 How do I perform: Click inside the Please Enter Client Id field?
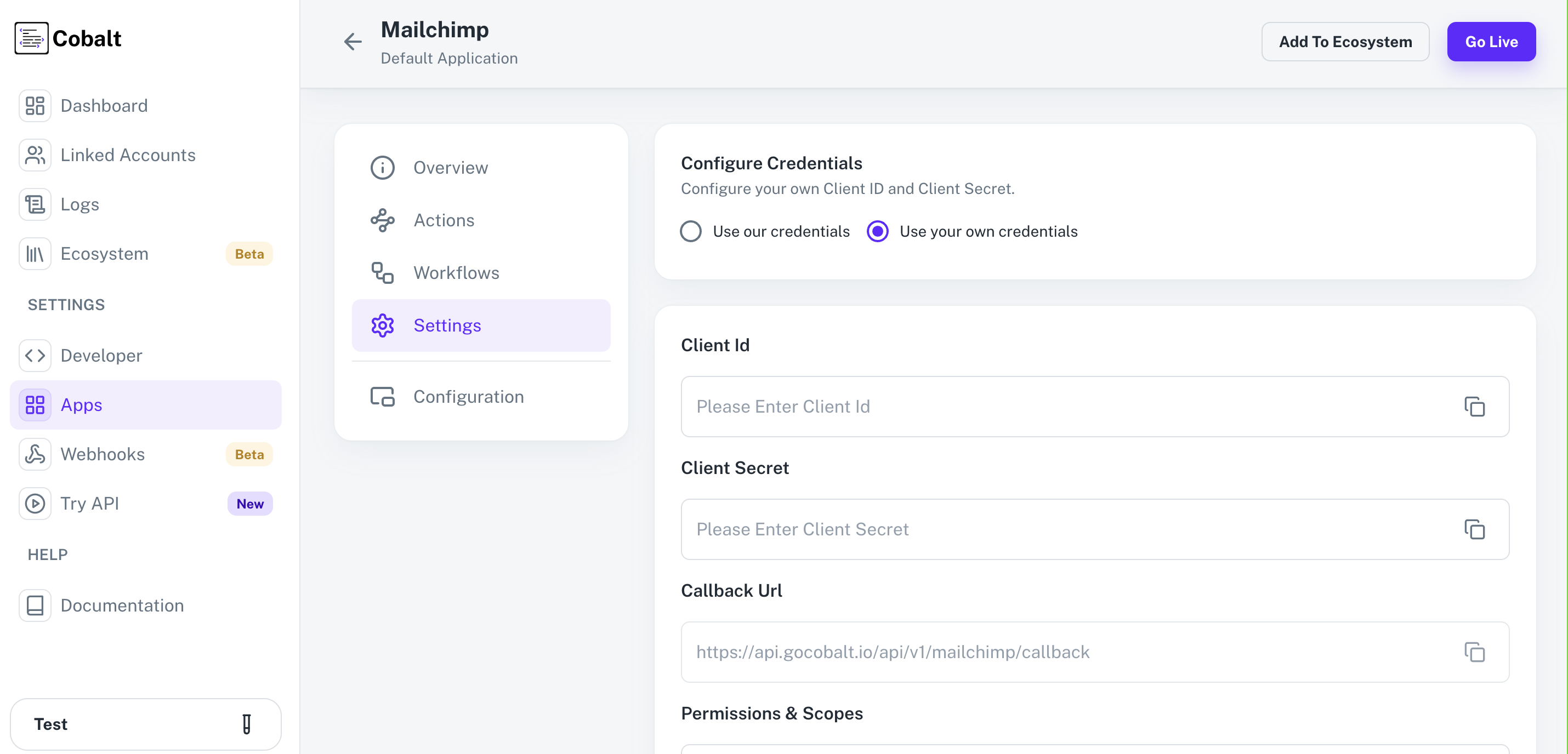pos(974,407)
